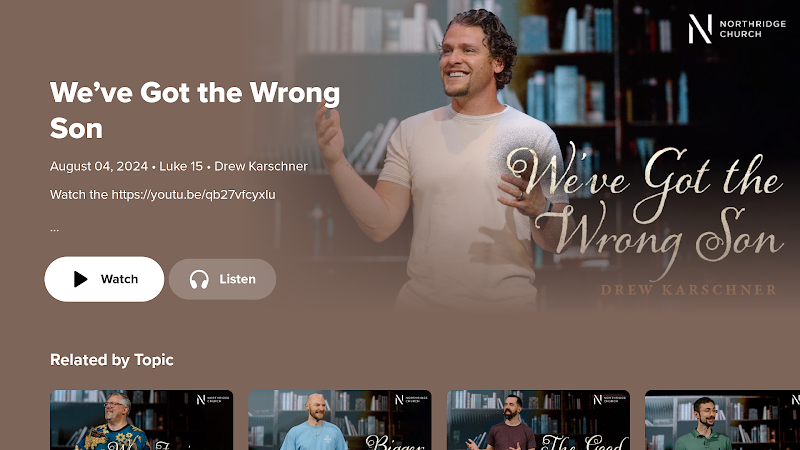
Task: Click the Northridge Church text in the header
Action: (x=753, y=29)
